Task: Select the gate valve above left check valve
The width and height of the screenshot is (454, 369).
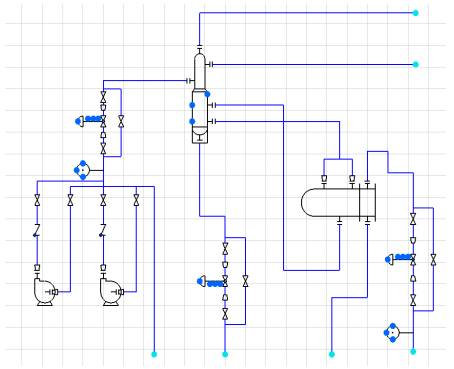Action: 37,200
